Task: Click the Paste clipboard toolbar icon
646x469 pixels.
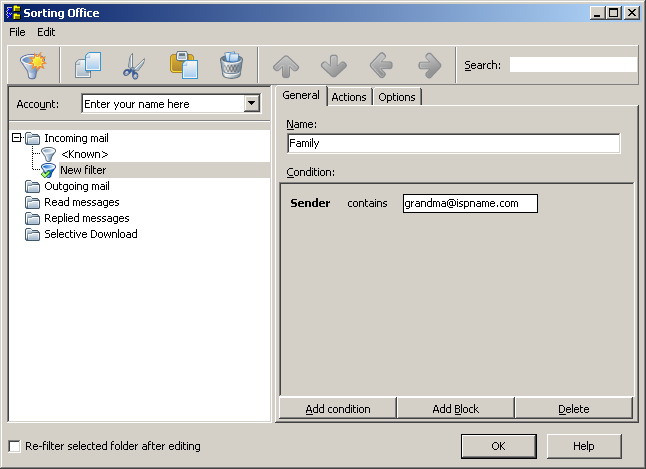Action: 183,66
